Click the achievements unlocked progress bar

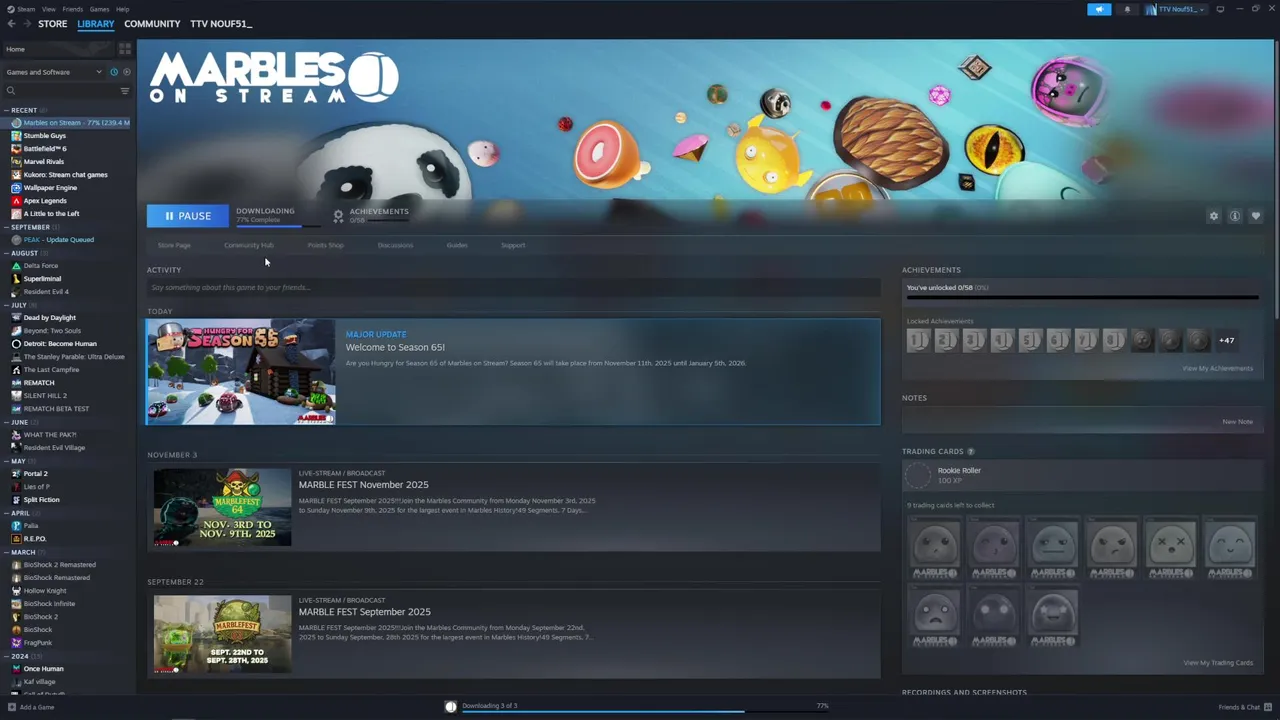1082,297
